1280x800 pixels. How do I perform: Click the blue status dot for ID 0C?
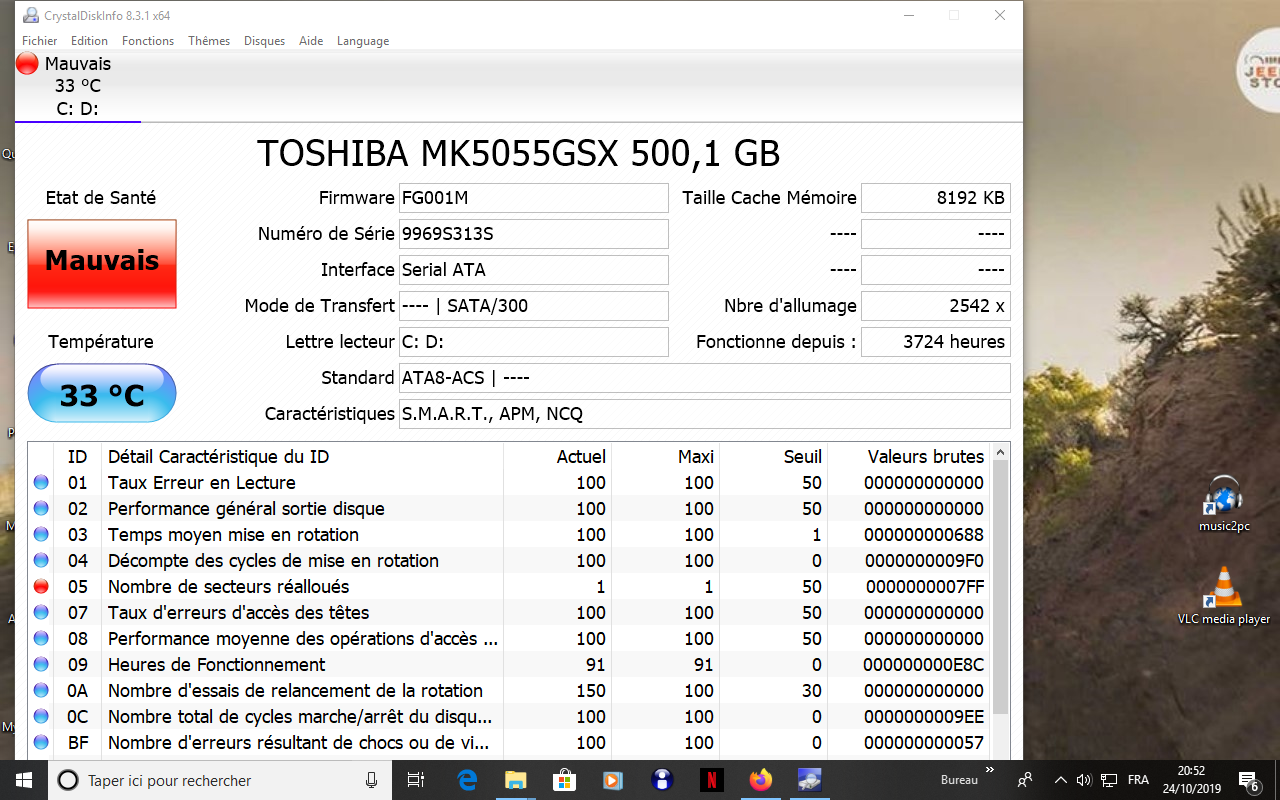coord(41,717)
